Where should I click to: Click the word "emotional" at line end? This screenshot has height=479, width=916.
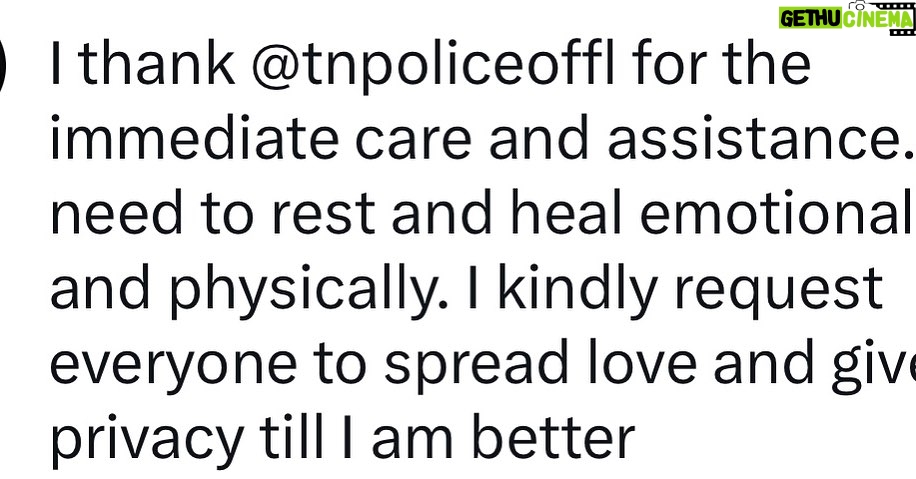[778, 213]
